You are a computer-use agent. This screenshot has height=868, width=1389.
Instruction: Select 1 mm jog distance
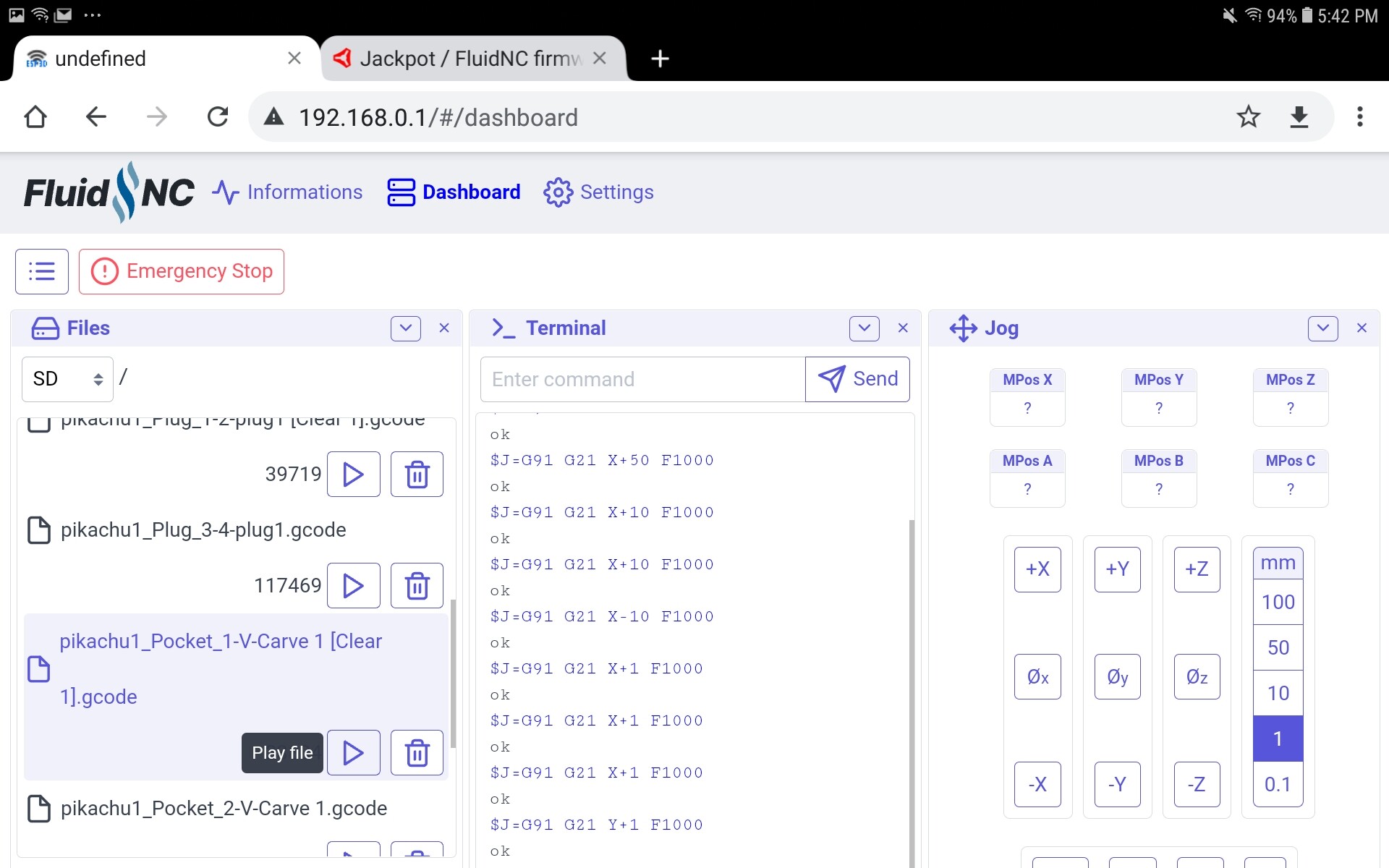click(x=1278, y=739)
